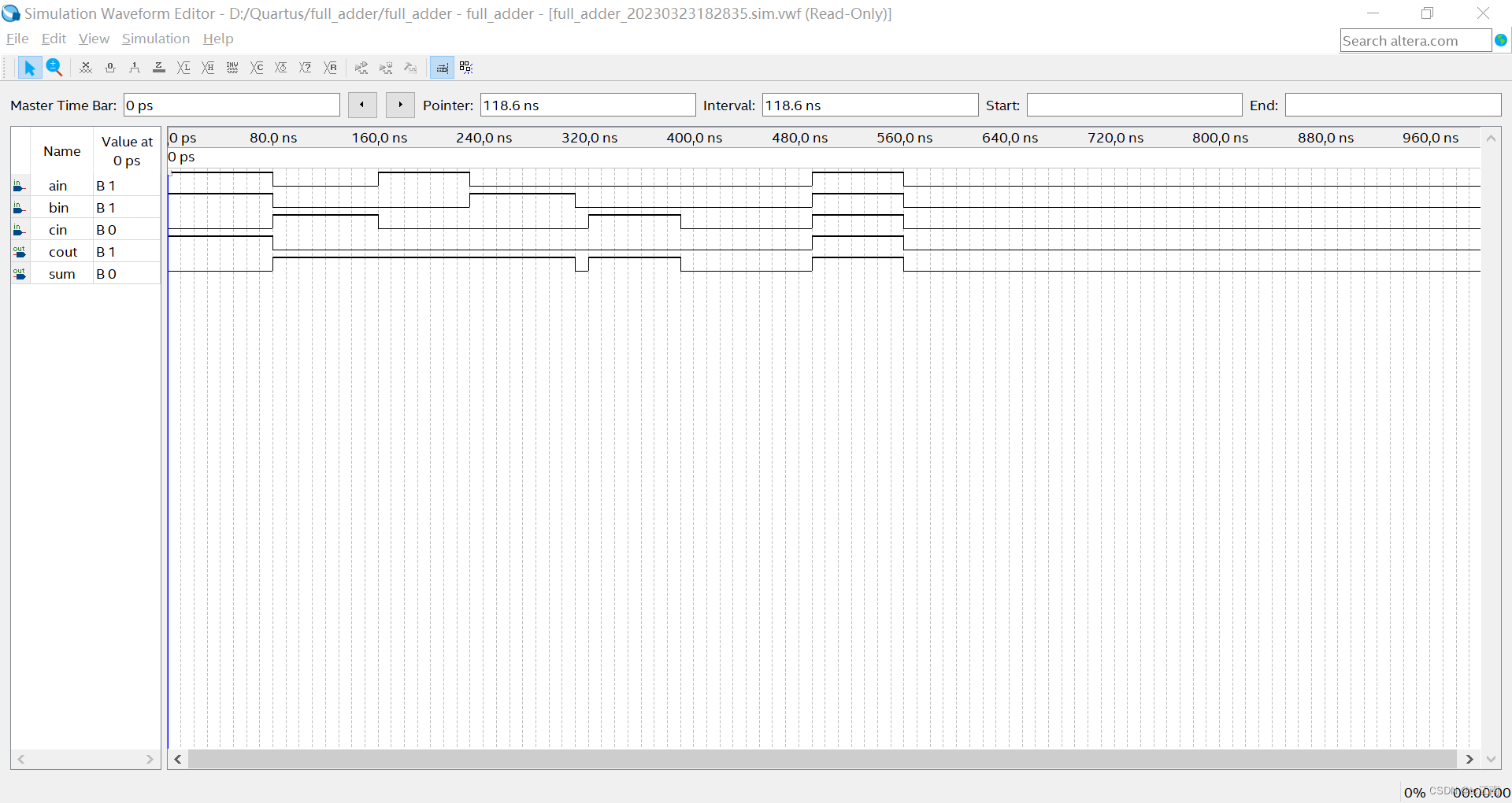The image size is (1512, 803).
Task: Move time bar to previous transition
Action: [362, 105]
